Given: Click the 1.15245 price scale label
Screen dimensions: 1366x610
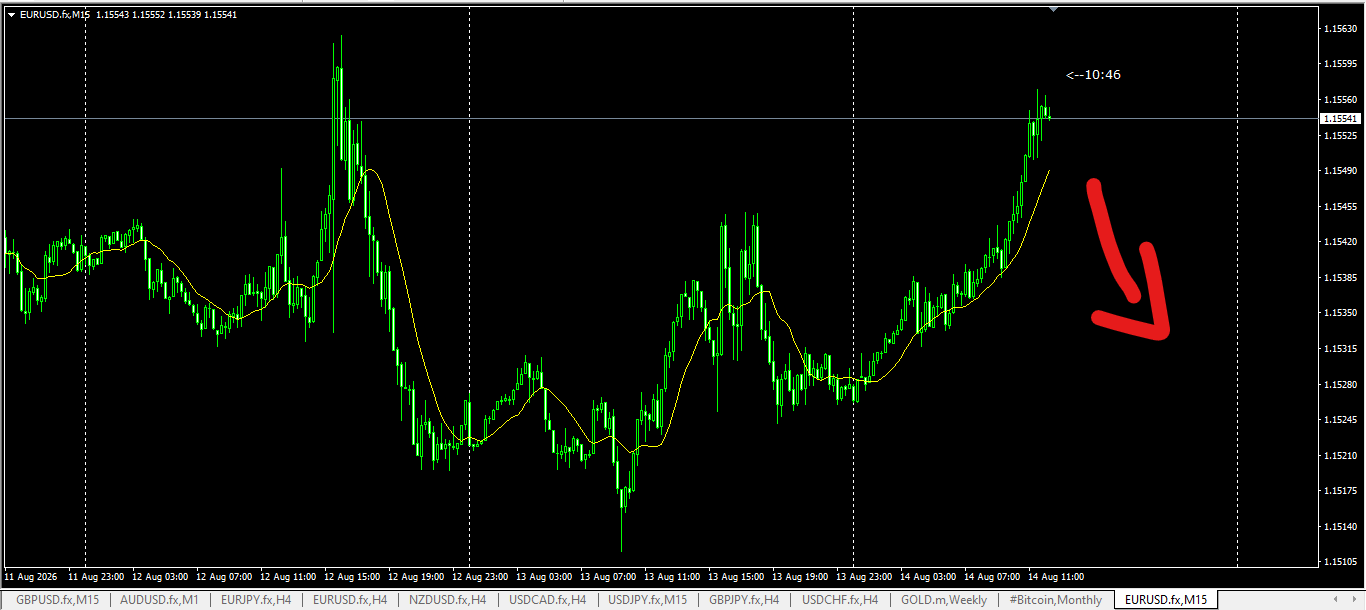Looking at the screenshot, I should (1339, 420).
